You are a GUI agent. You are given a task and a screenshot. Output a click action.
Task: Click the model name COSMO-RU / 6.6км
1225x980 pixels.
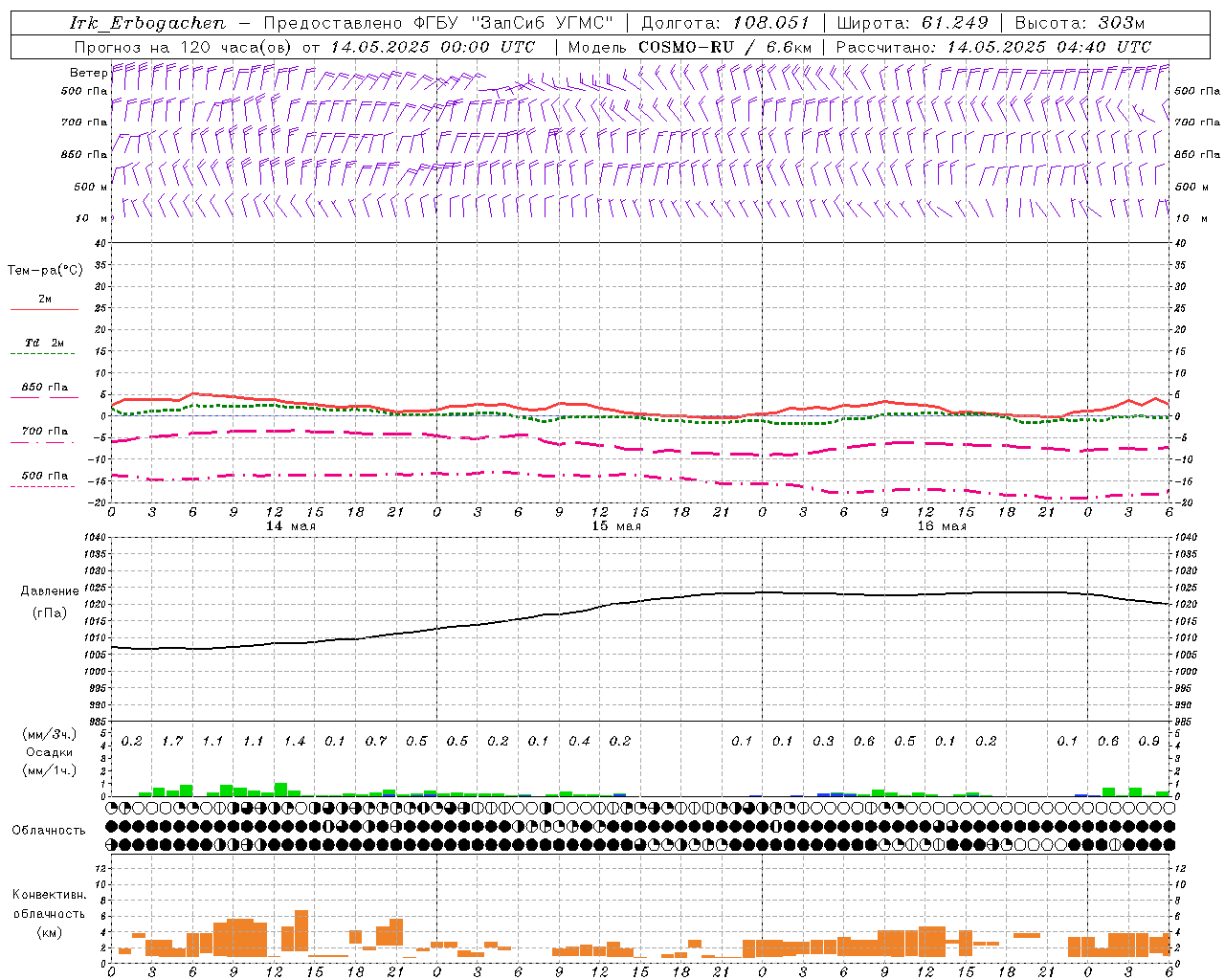pyautogui.click(x=725, y=47)
